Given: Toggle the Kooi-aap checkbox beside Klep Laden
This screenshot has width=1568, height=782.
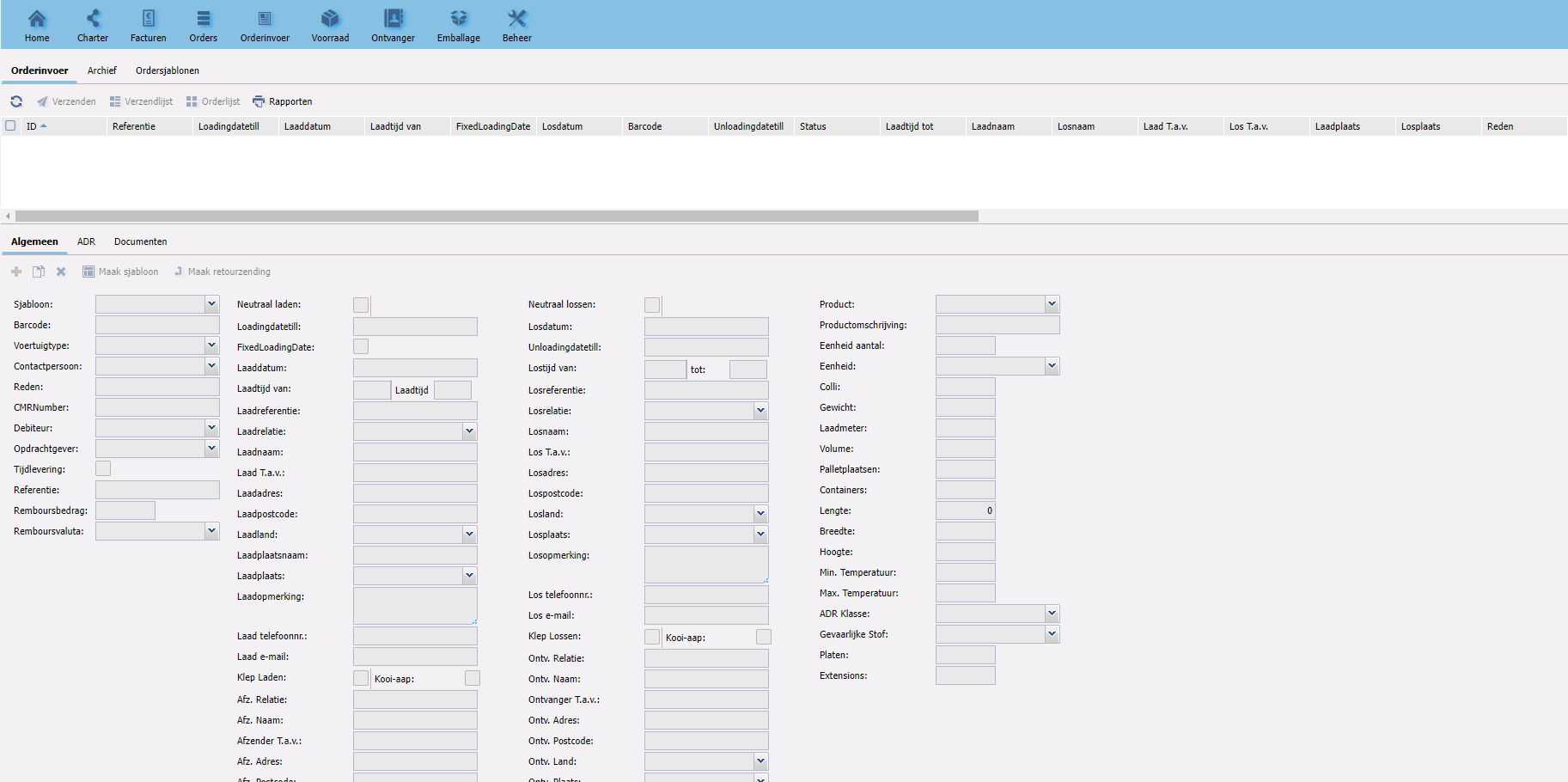Looking at the screenshot, I should pyautogui.click(x=473, y=678).
